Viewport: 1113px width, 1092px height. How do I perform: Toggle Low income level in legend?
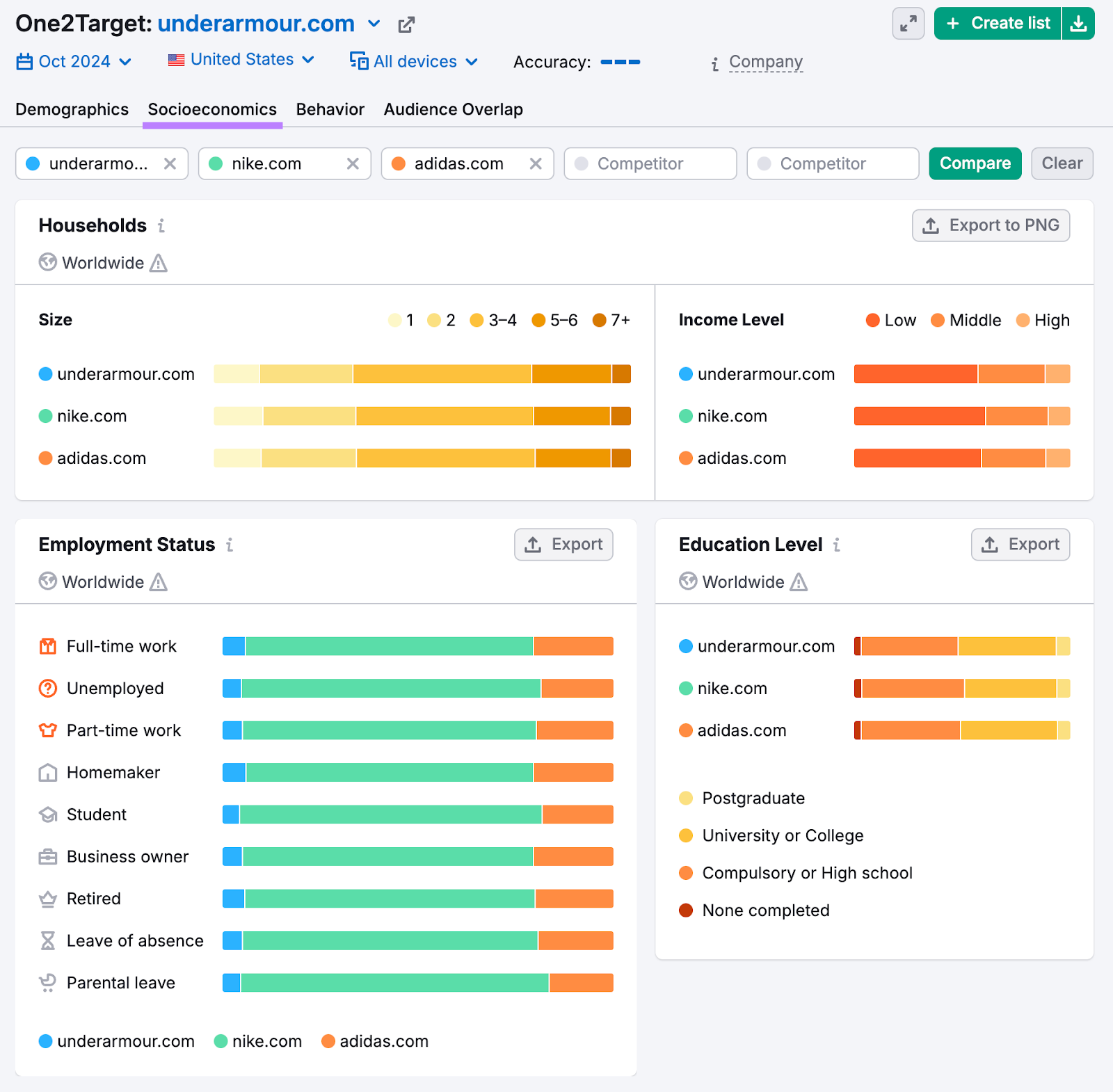click(x=891, y=321)
